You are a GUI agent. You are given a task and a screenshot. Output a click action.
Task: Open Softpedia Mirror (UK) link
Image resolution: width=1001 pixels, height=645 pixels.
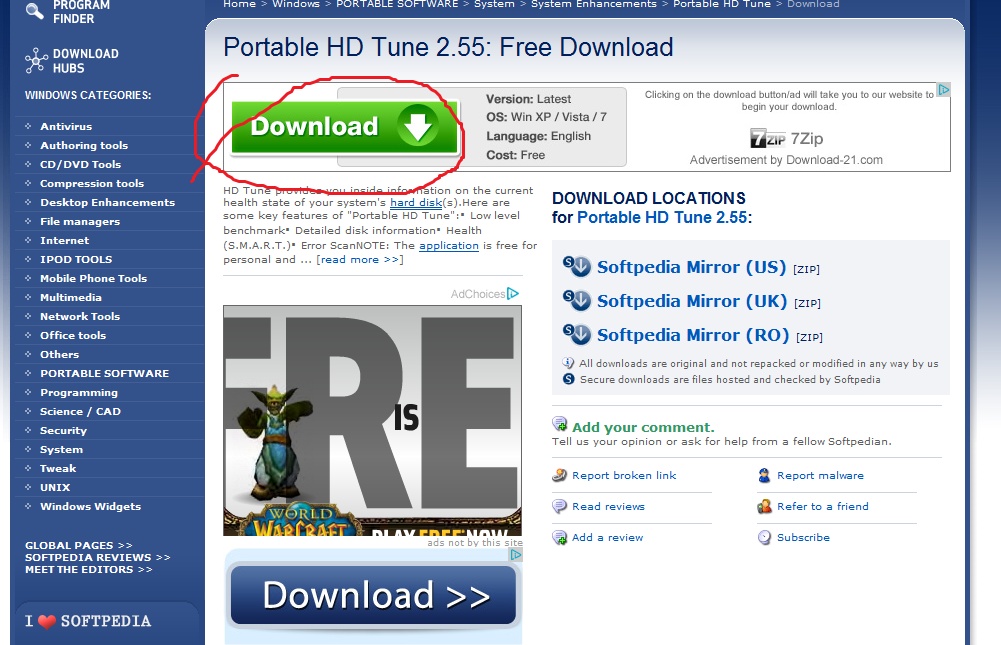pyautogui.click(x=692, y=301)
